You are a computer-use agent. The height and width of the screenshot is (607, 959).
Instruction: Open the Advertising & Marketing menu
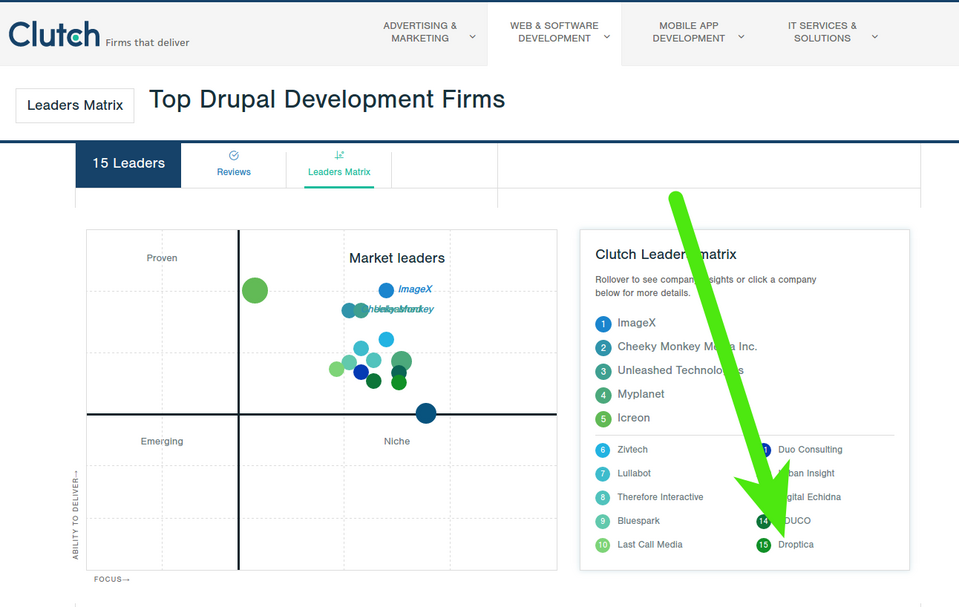pyautogui.click(x=420, y=32)
